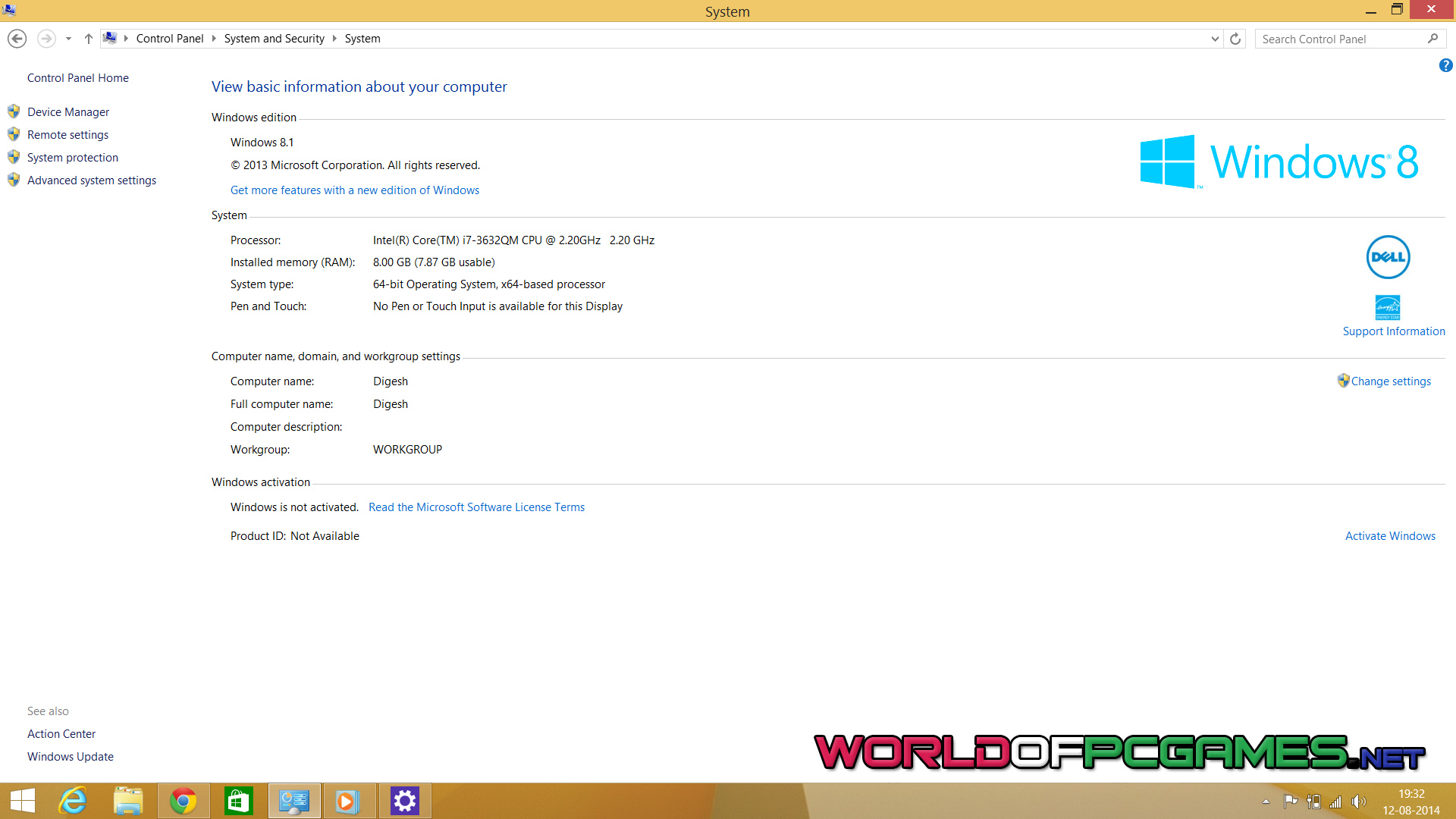Screen dimensions: 1456x819
Task: Go up one level with the Up arrow
Action: (88, 39)
